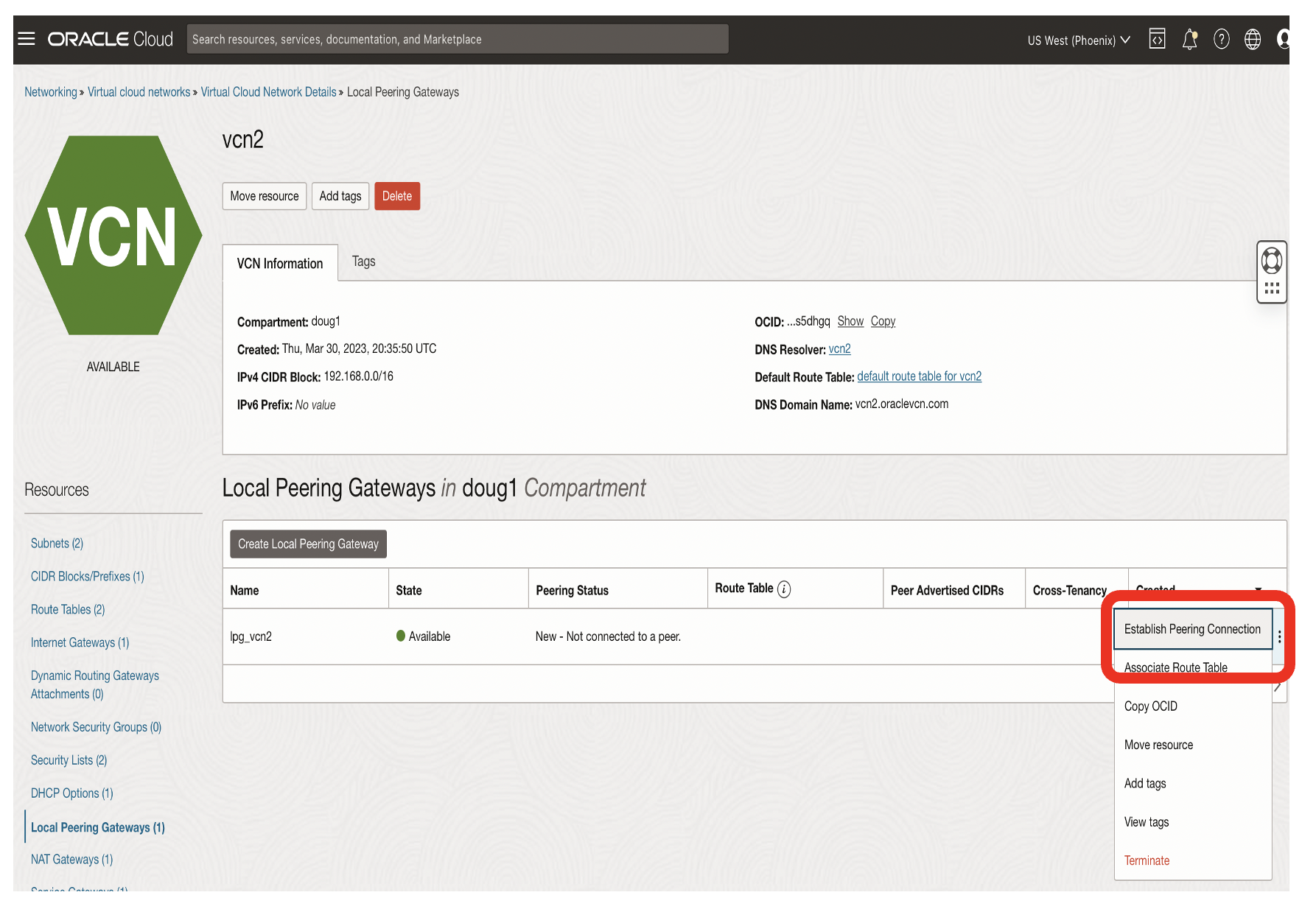The image size is (1316, 909).
Task: Open the three-dot actions menu for lpg_vcn2
Action: click(x=1279, y=638)
